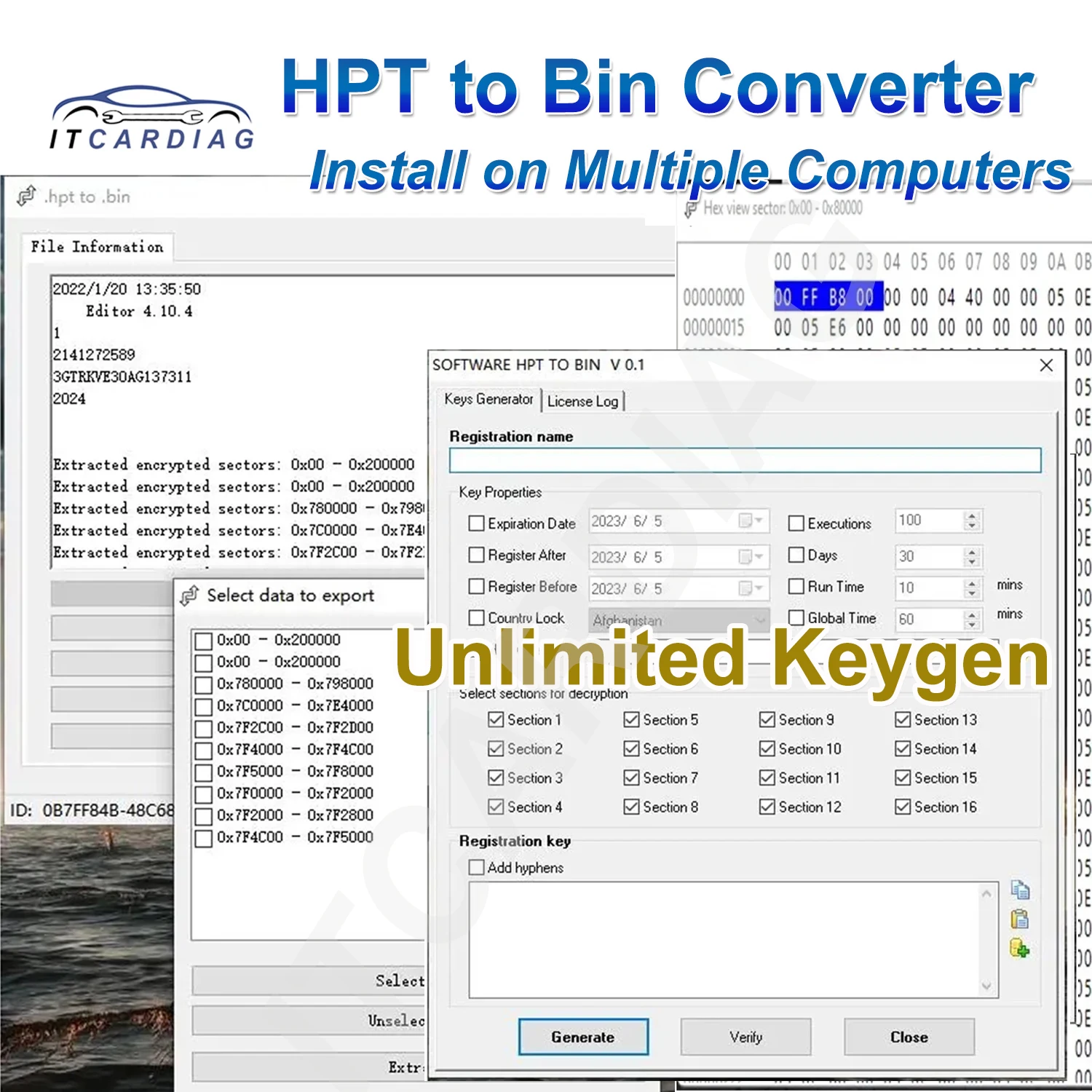This screenshot has width=1092, height=1092.
Task: Uncheck Section 13 for decryption
Action: [x=903, y=719]
